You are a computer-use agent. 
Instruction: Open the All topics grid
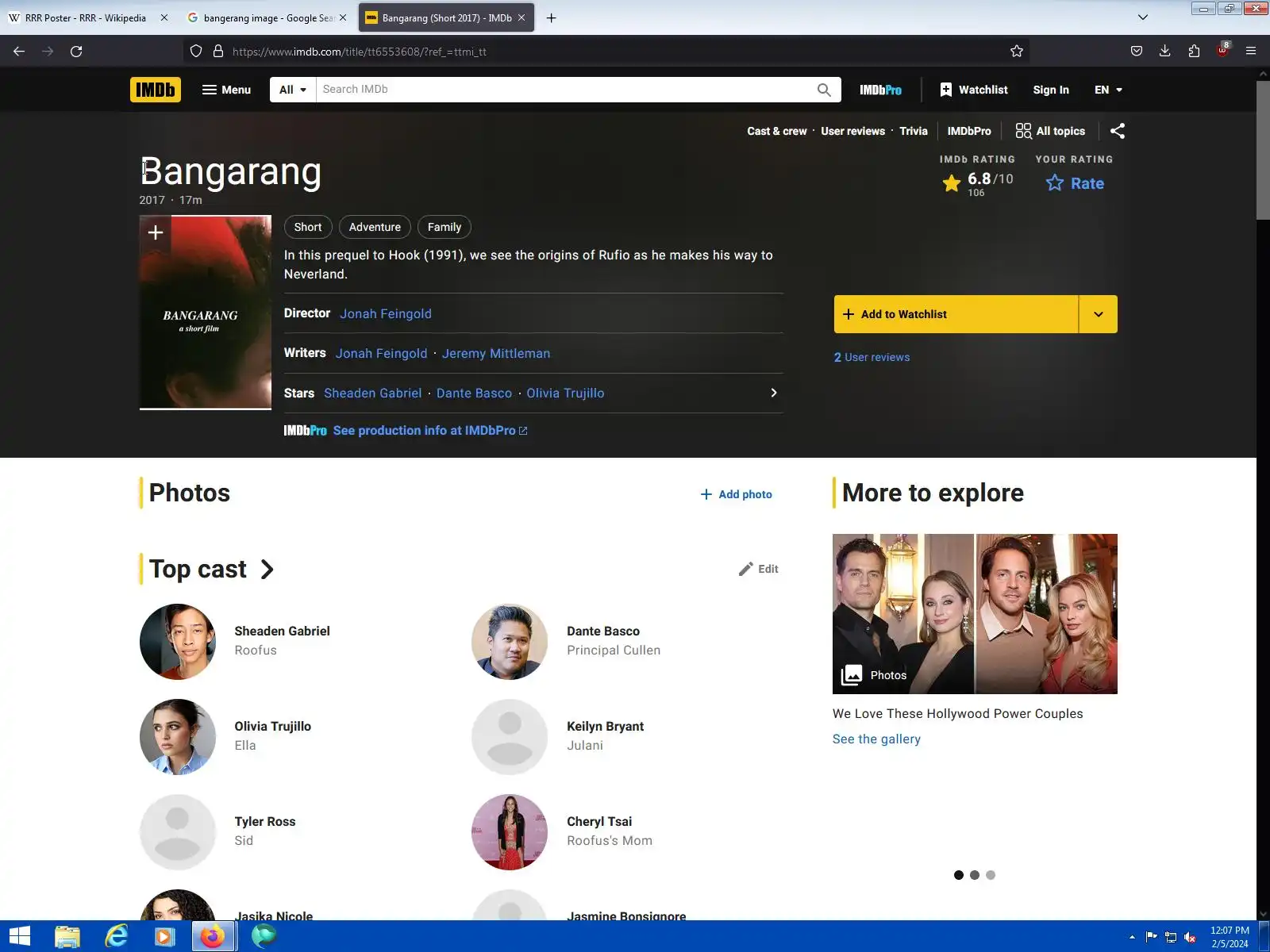tap(1050, 131)
